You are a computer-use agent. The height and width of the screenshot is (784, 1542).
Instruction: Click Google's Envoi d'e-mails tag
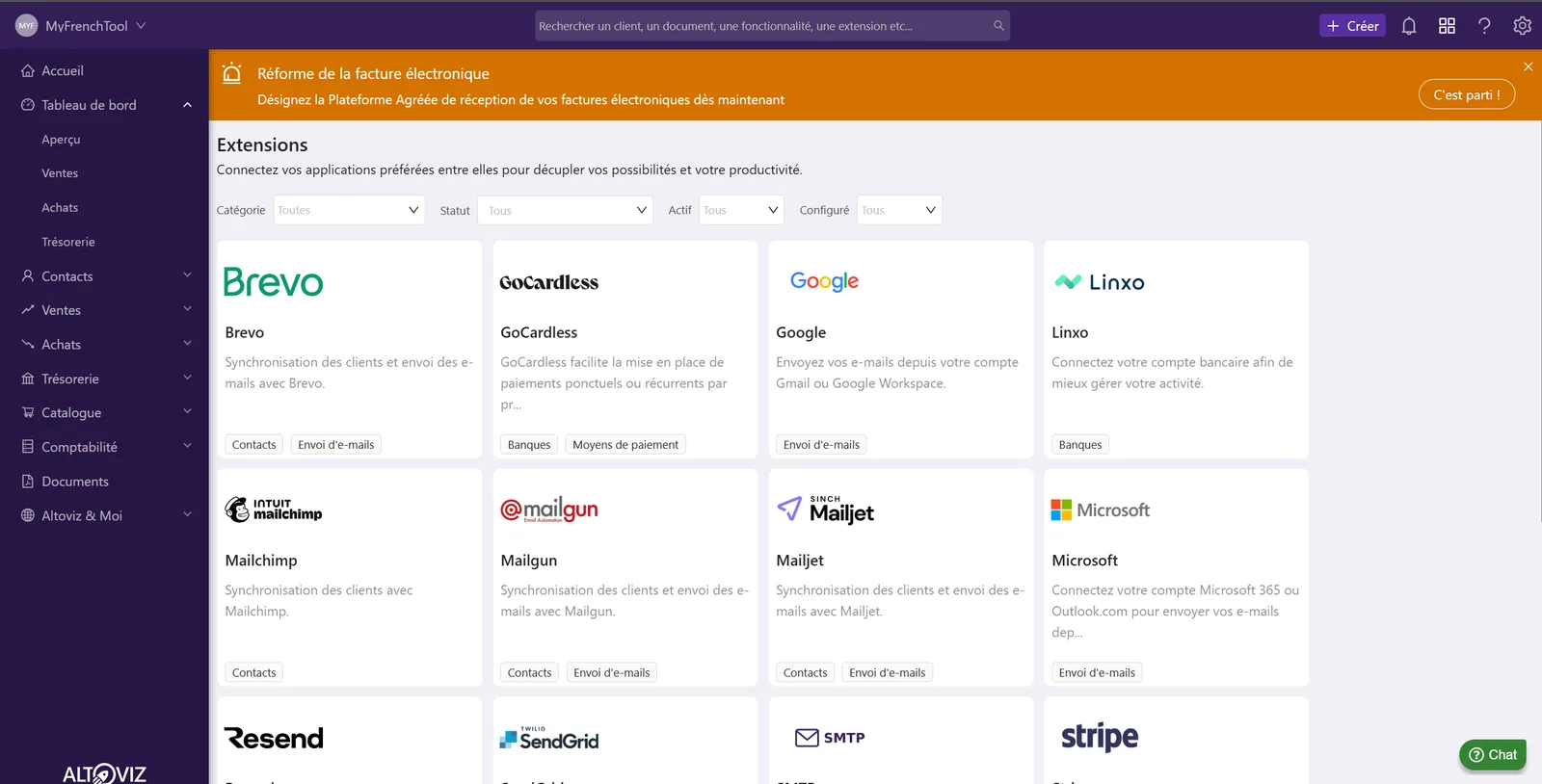click(821, 444)
